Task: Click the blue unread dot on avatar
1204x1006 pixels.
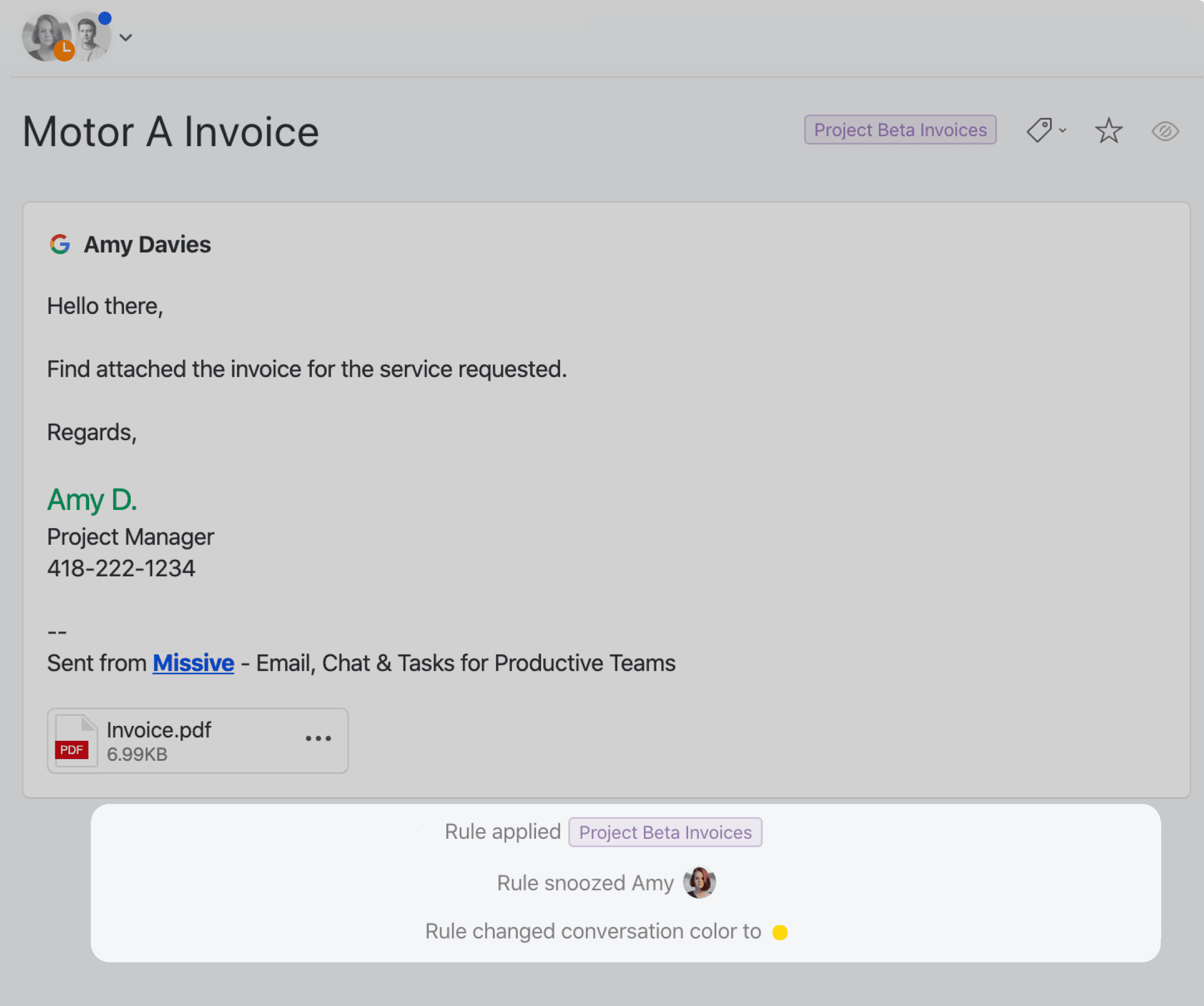Action: pos(104,18)
